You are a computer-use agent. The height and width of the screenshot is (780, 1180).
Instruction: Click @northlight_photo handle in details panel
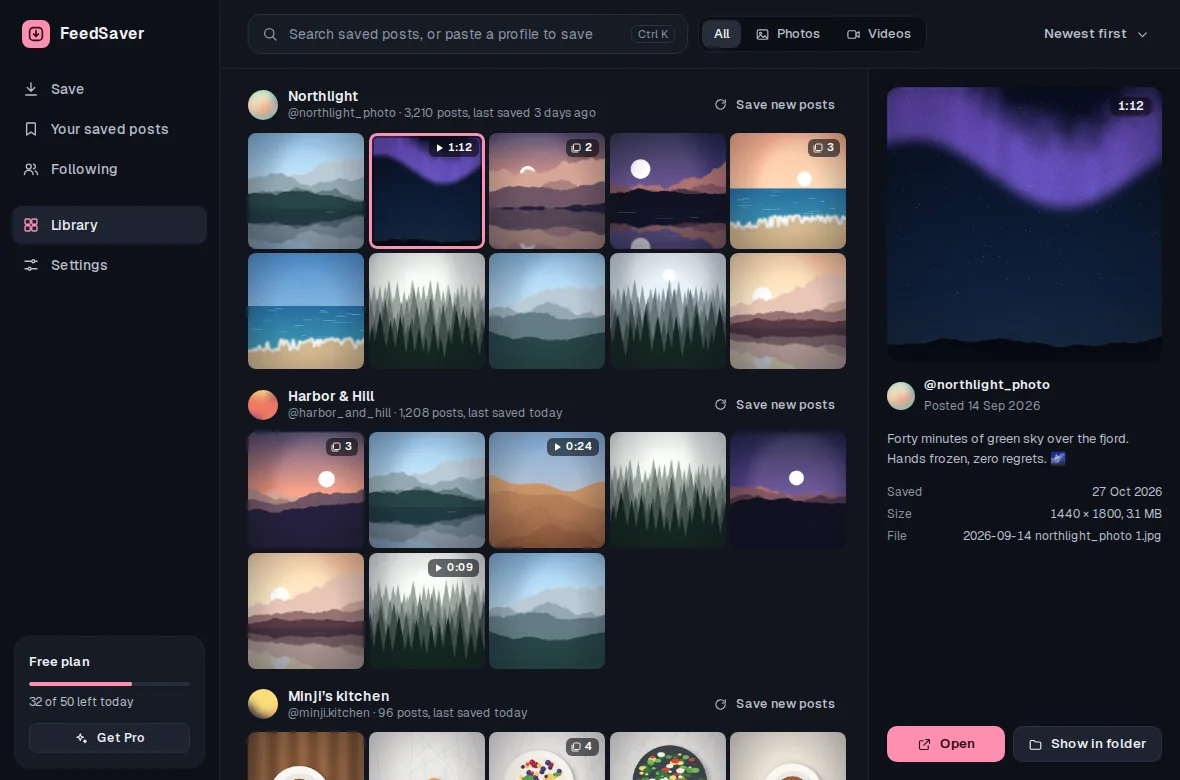coord(987,385)
